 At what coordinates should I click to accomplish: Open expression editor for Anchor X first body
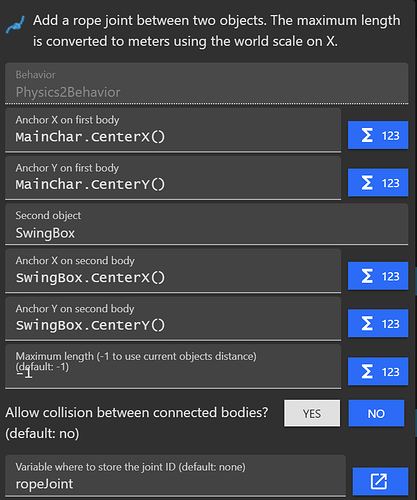point(378,135)
